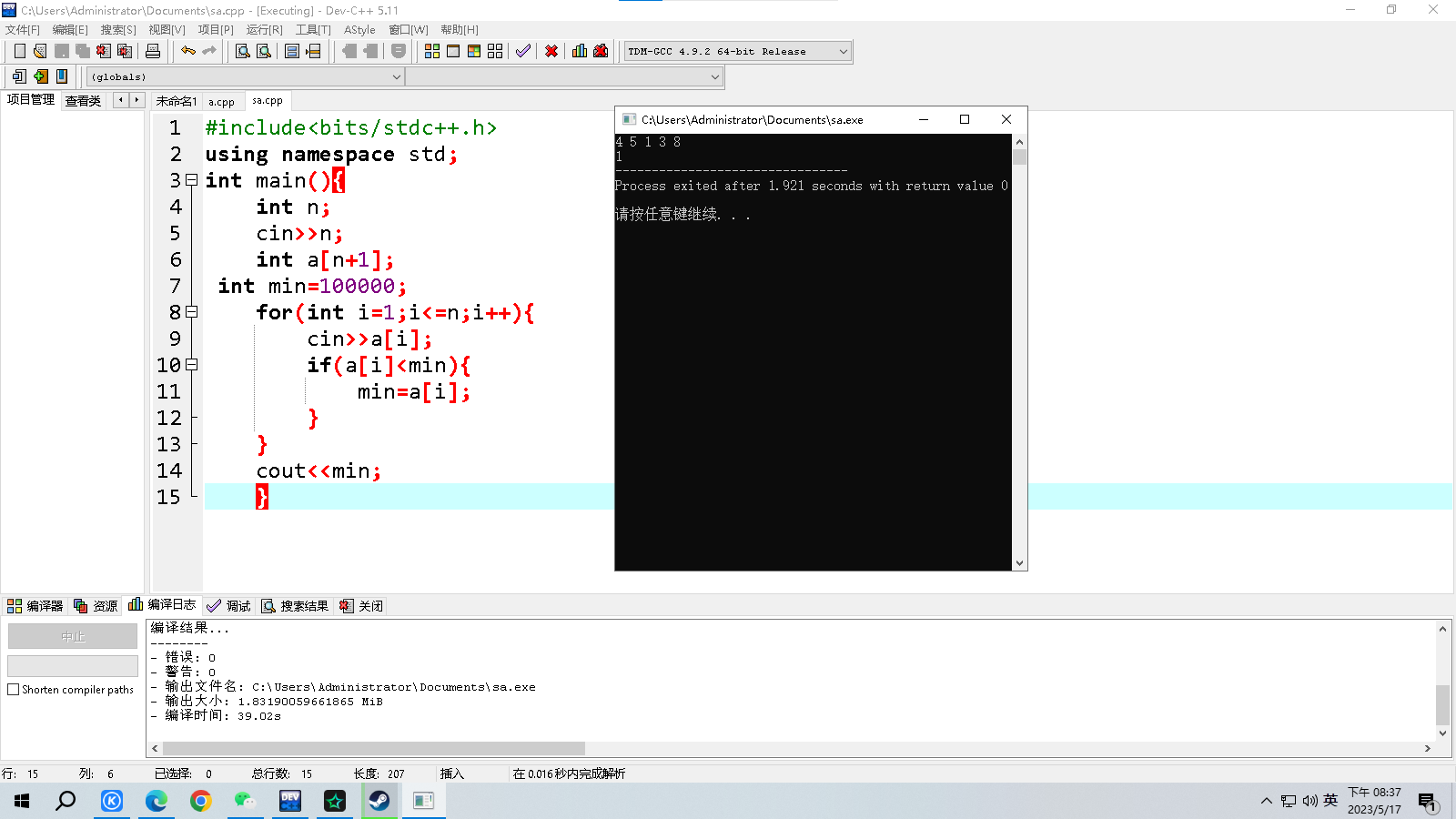Stop execution with red X icon
Image resolution: width=1456 pixels, height=819 pixels.
551,51
